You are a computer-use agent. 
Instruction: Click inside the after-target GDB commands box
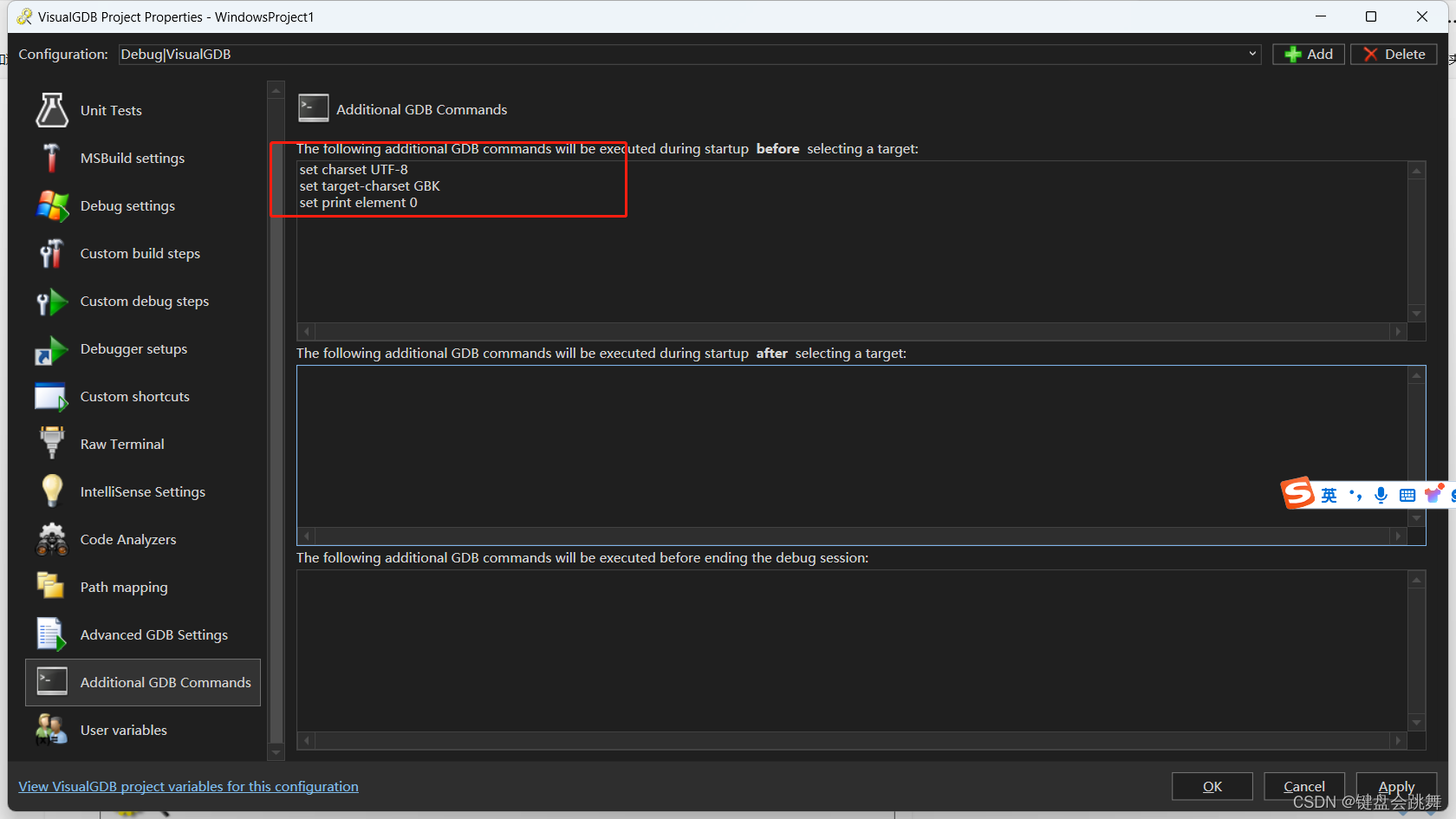[853, 446]
